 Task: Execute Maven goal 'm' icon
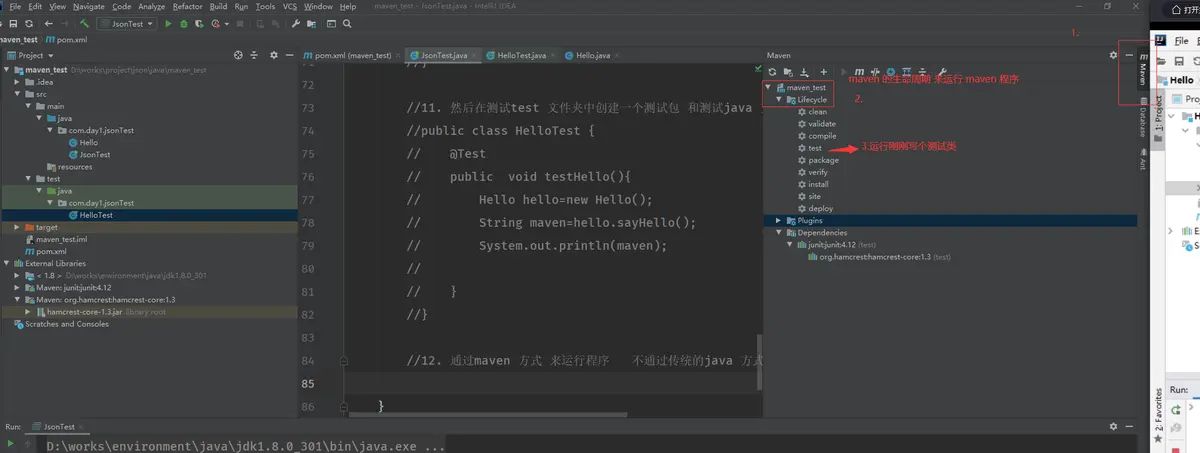(860, 72)
